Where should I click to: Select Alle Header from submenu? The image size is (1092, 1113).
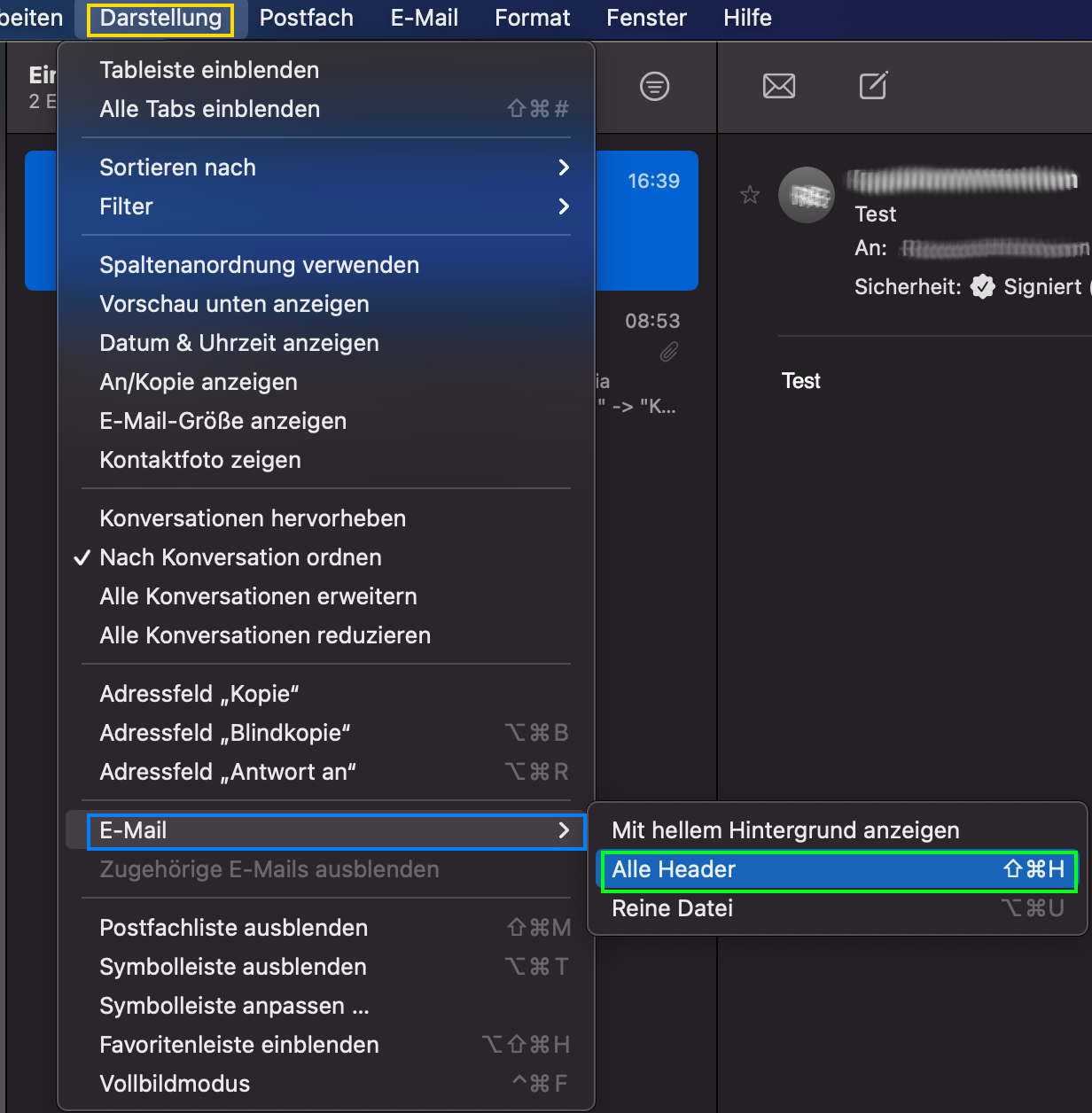[838, 869]
